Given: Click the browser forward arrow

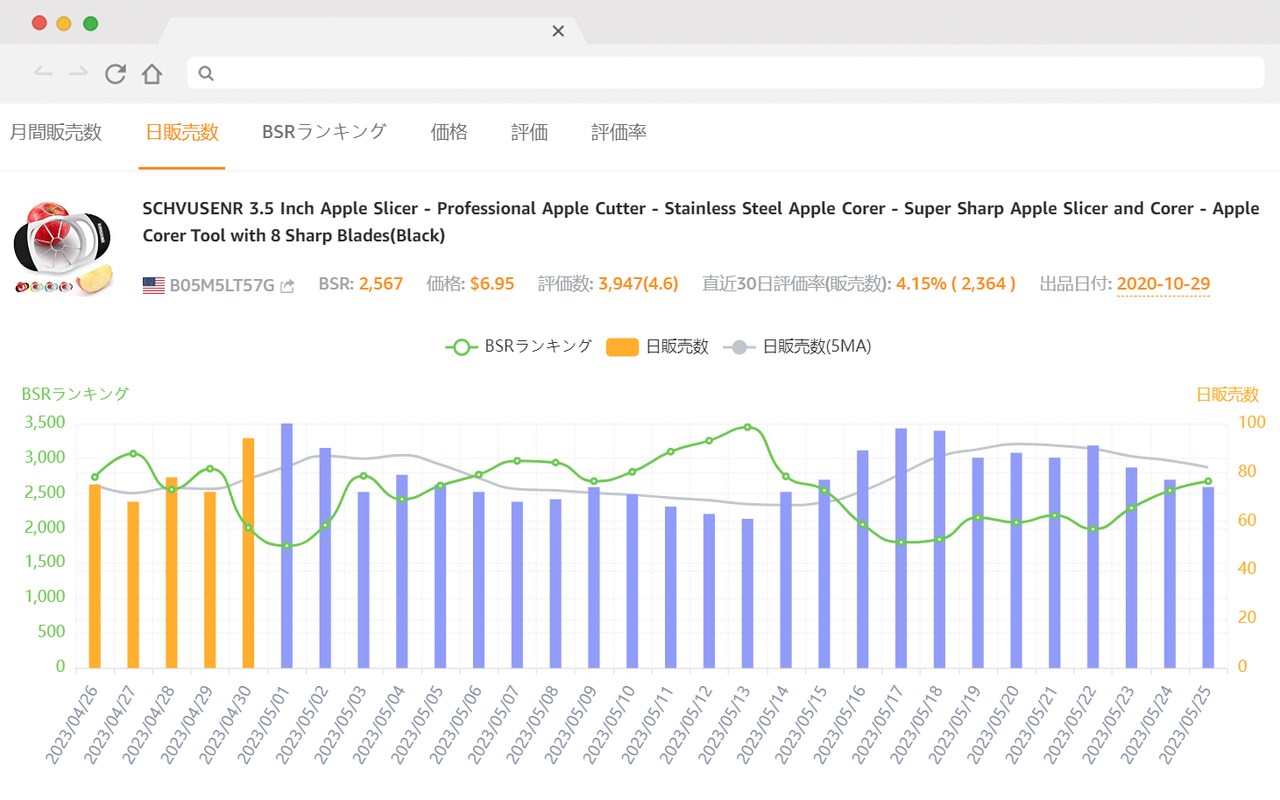Looking at the screenshot, I should (x=78, y=73).
